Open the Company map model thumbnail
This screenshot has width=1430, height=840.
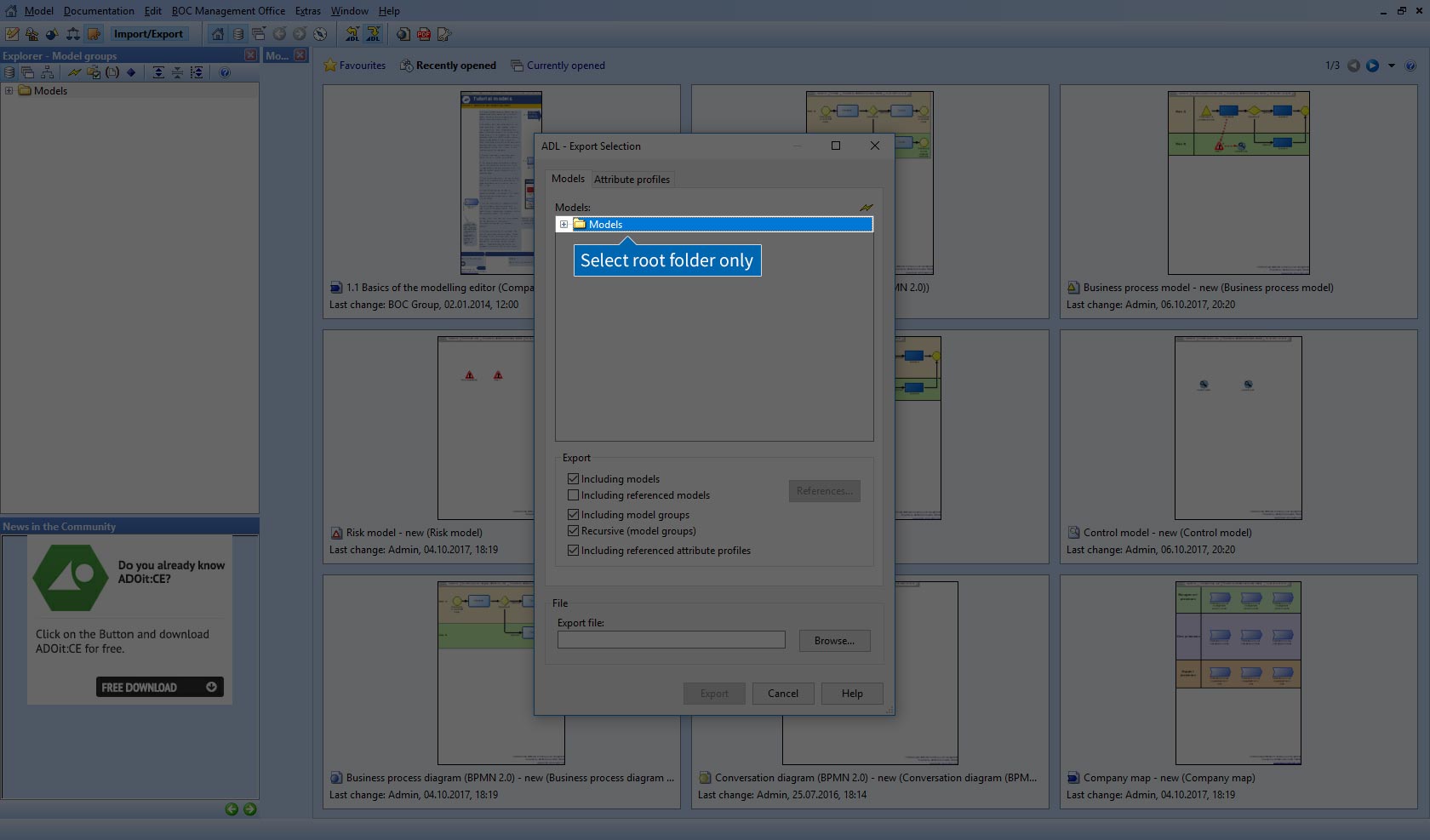click(x=1238, y=672)
